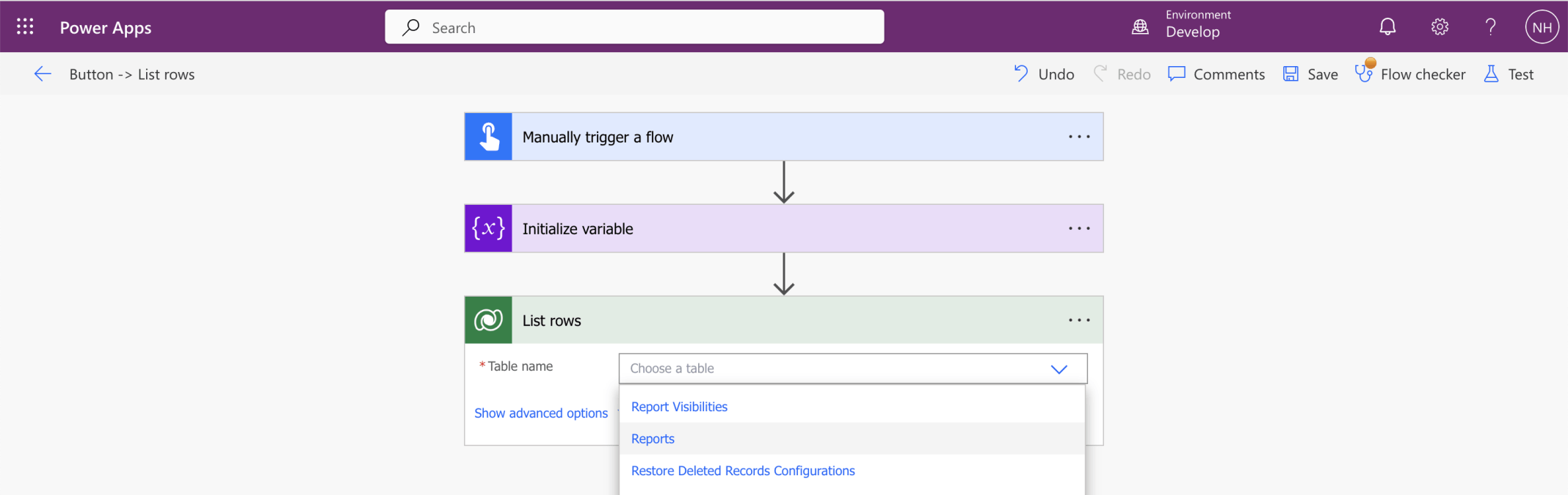The image size is (1568, 495).
Task: Open Flow checker
Action: pyautogui.click(x=1410, y=74)
